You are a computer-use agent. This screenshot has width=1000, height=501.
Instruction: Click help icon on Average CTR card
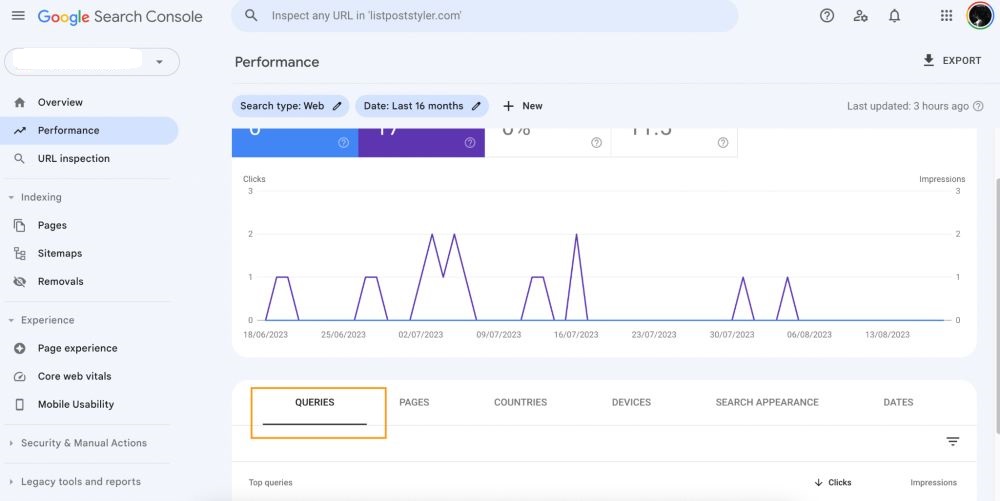coord(596,143)
